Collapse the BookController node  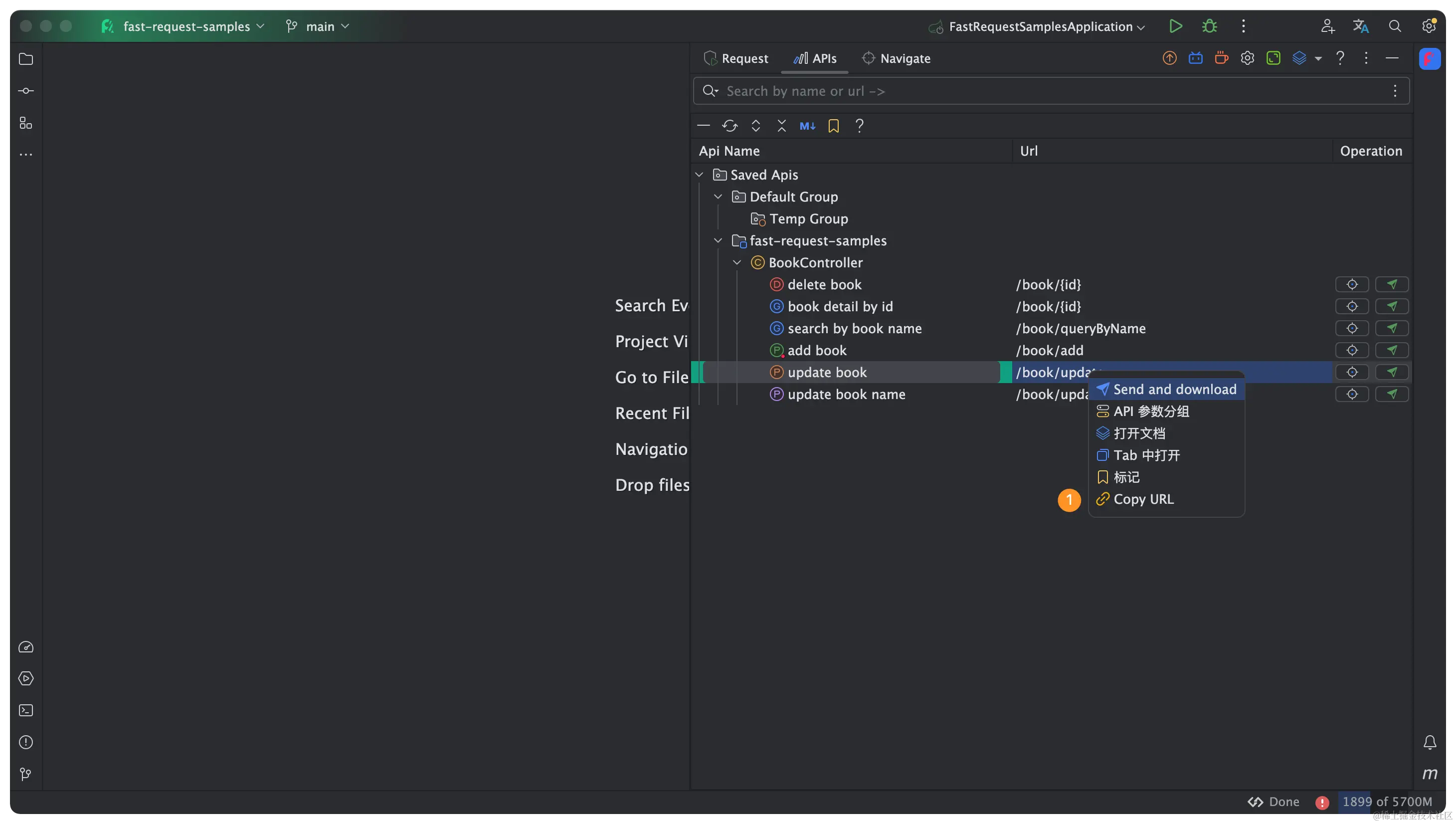737,262
